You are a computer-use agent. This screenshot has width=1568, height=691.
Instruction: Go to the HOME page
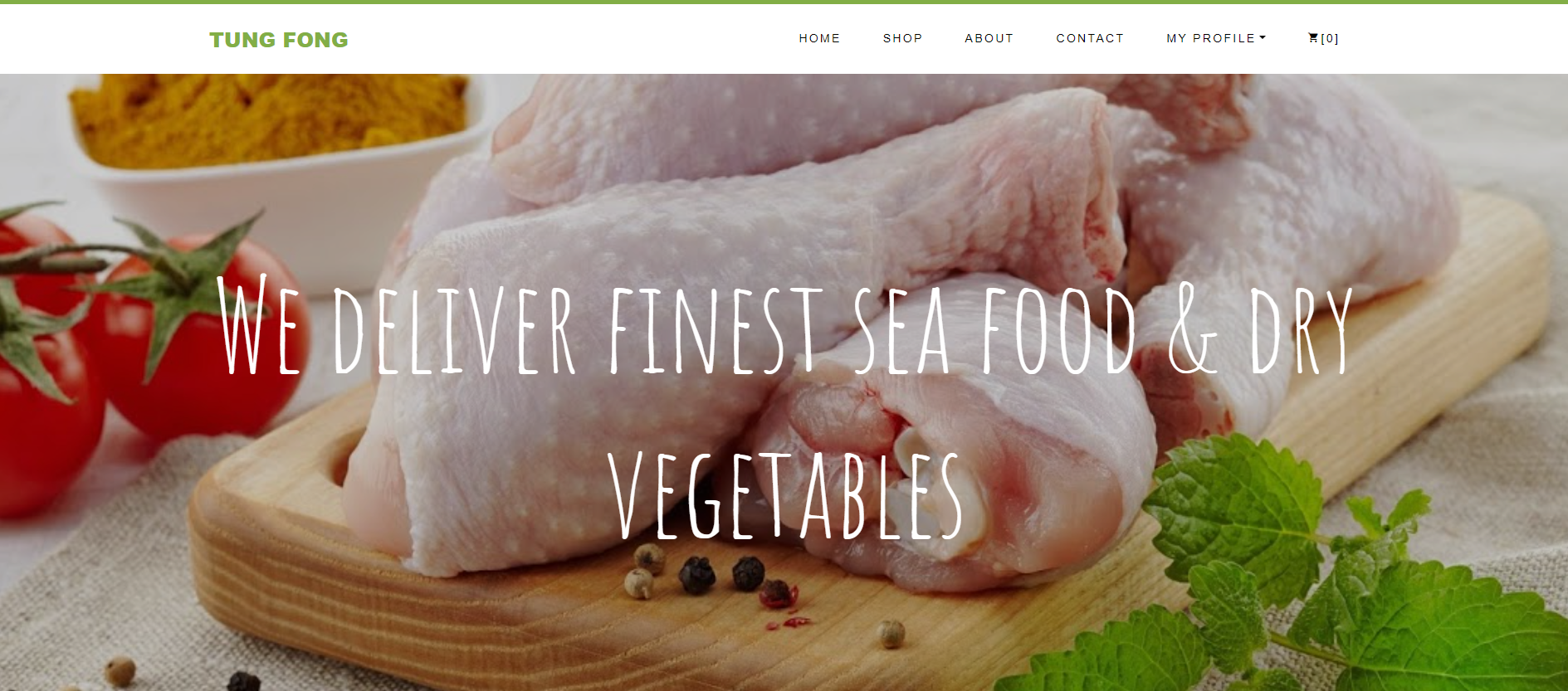click(x=819, y=38)
